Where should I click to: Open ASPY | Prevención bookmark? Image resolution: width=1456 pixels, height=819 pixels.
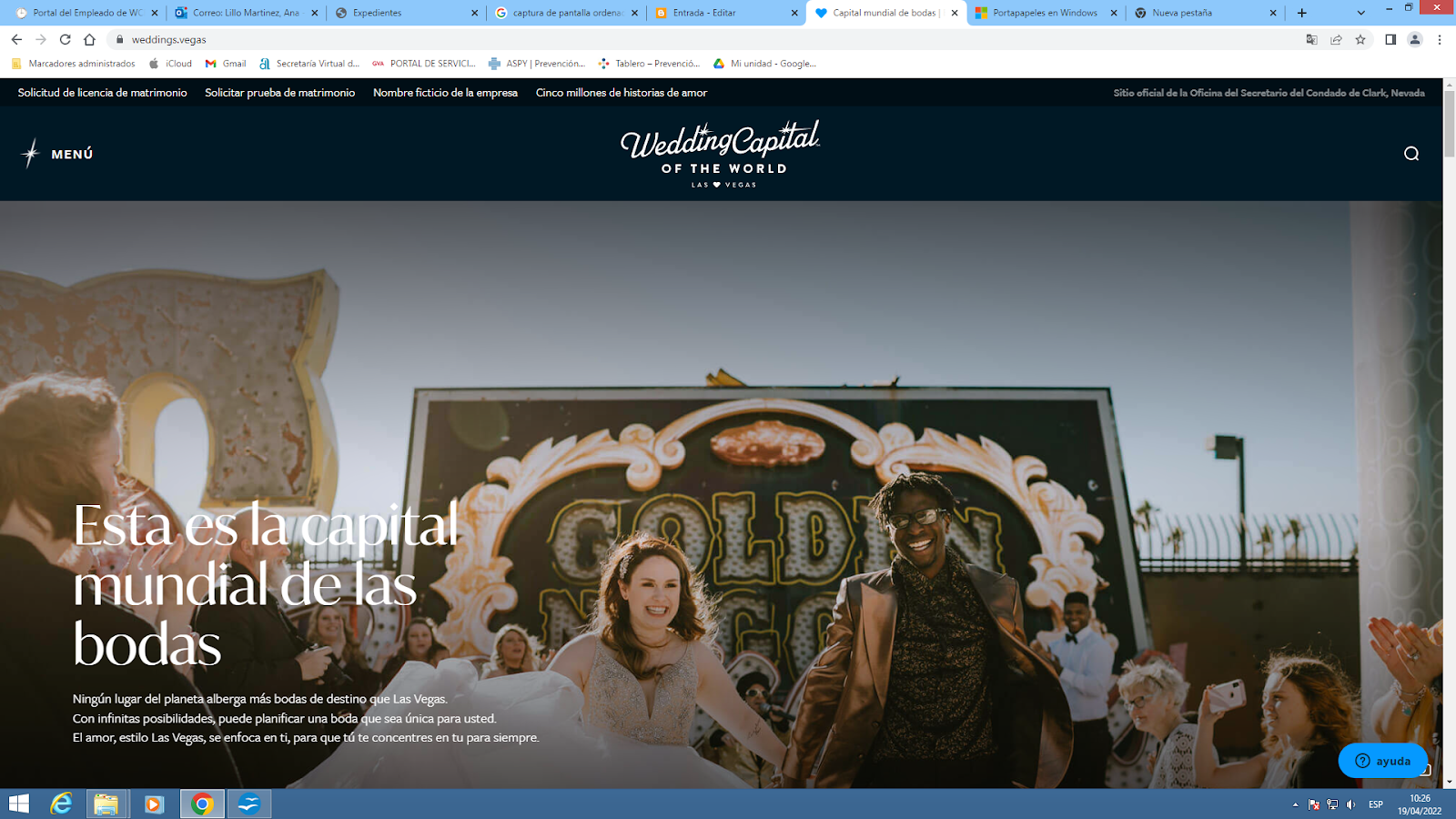(x=537, y=64)
